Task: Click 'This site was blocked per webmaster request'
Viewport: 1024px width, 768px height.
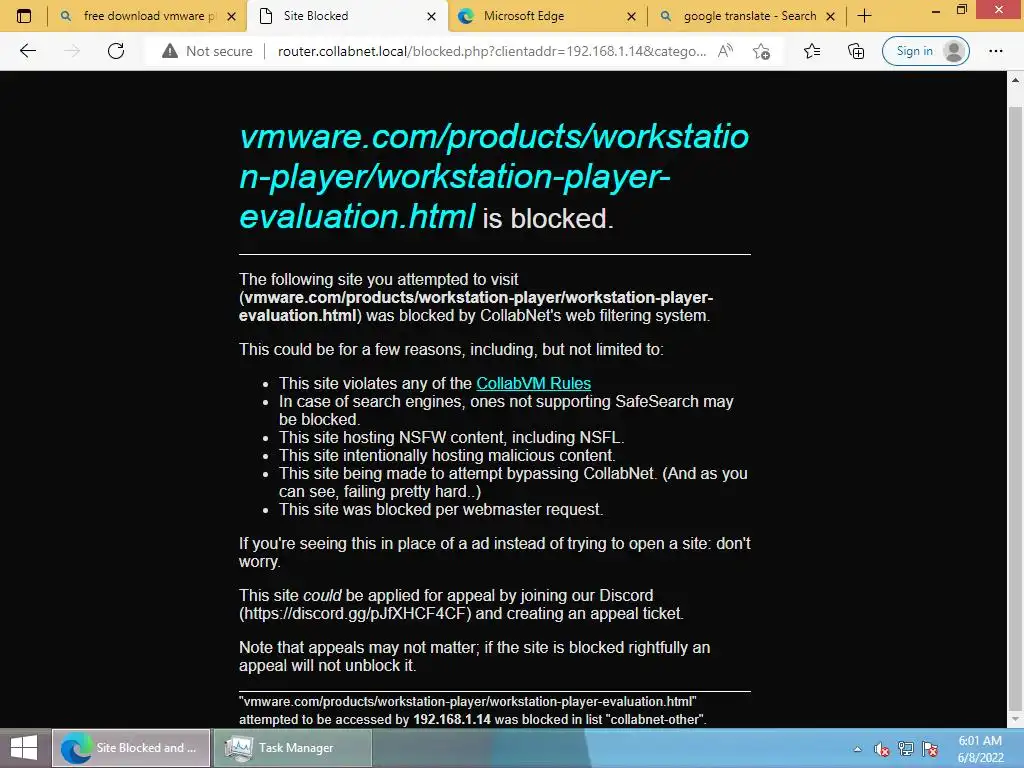Action: pos(441,509)
